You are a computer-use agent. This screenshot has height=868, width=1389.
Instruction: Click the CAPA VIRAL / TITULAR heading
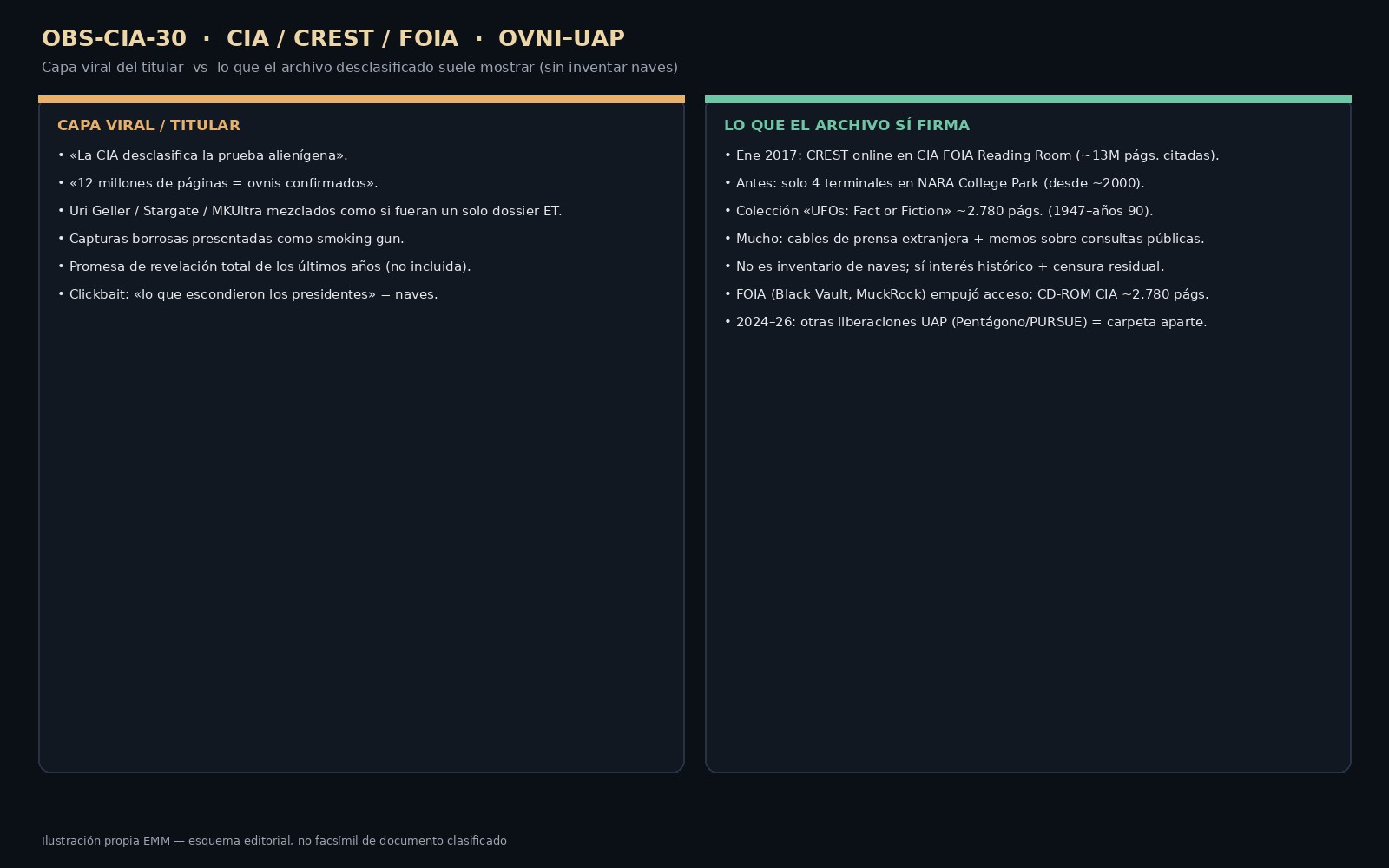(148, 125)
